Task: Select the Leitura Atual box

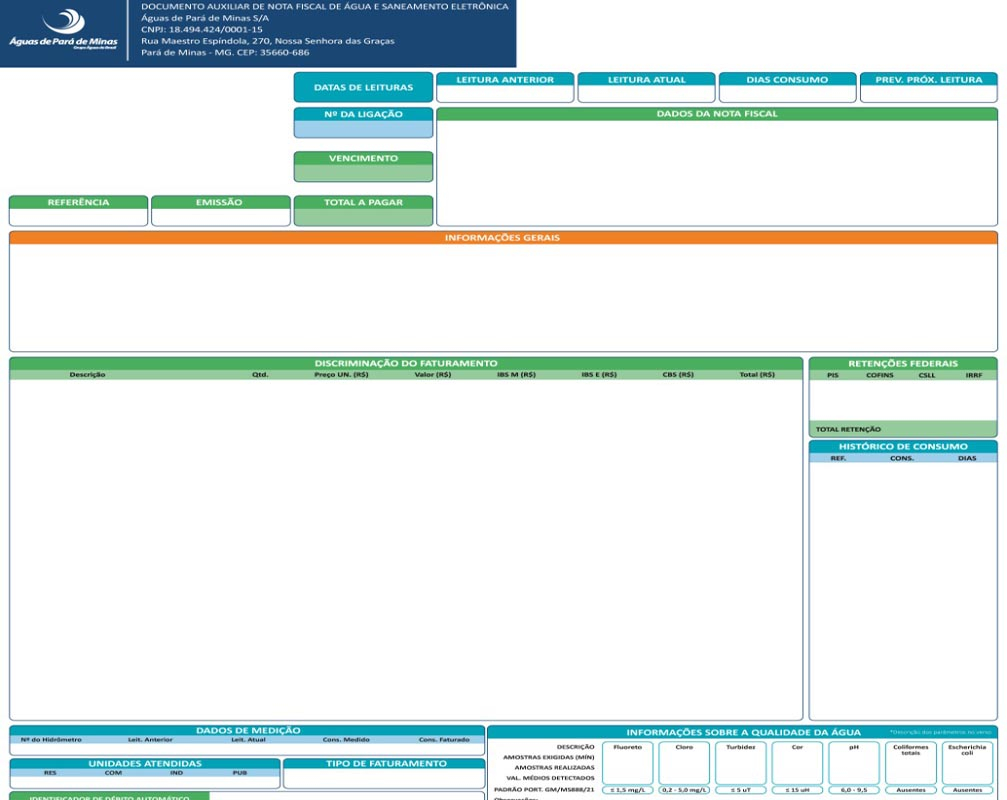Action: (x=647, y=93)
